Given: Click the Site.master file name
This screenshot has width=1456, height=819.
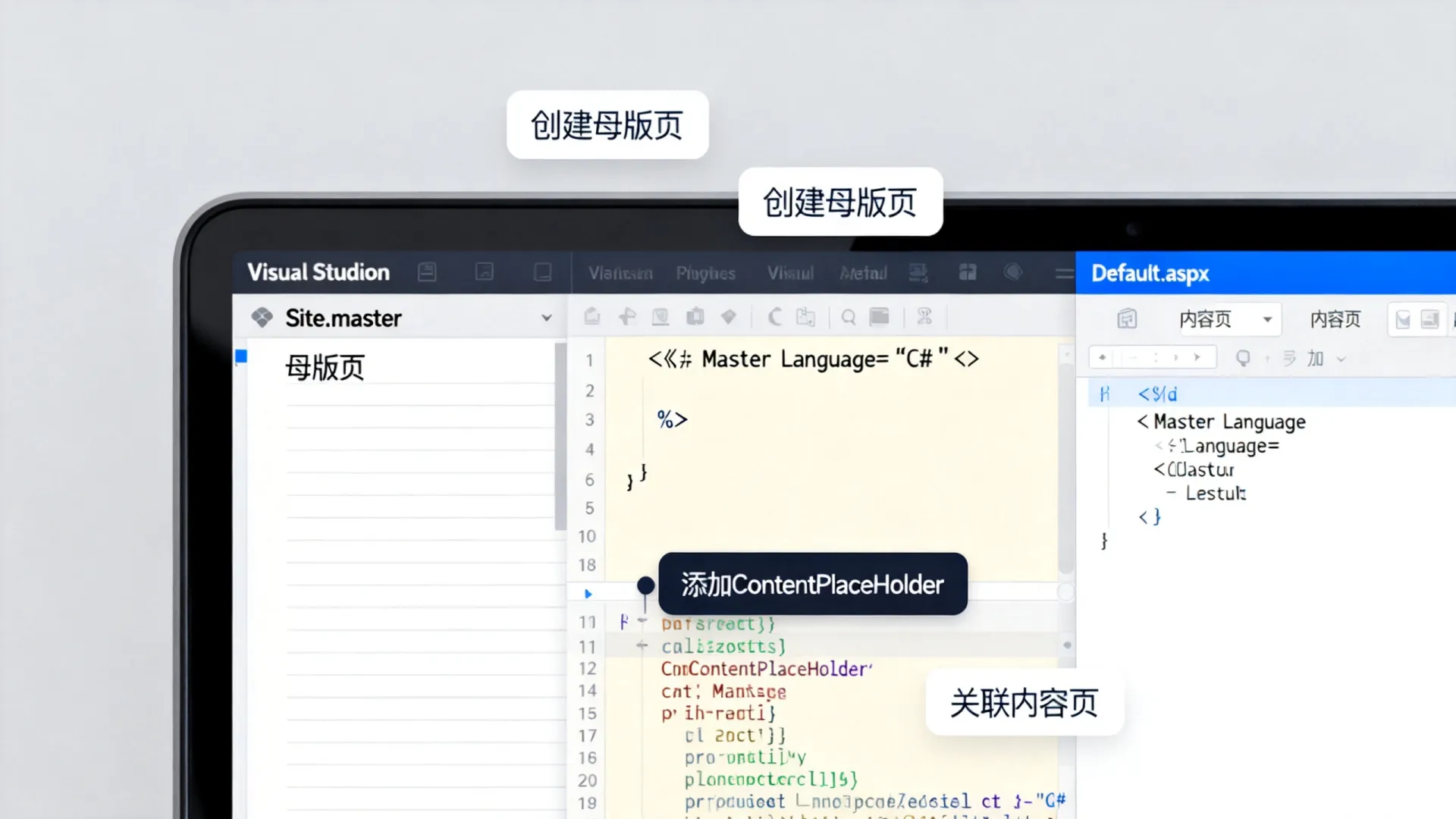Looking at the screenshot, I should [x=344, y=318].
